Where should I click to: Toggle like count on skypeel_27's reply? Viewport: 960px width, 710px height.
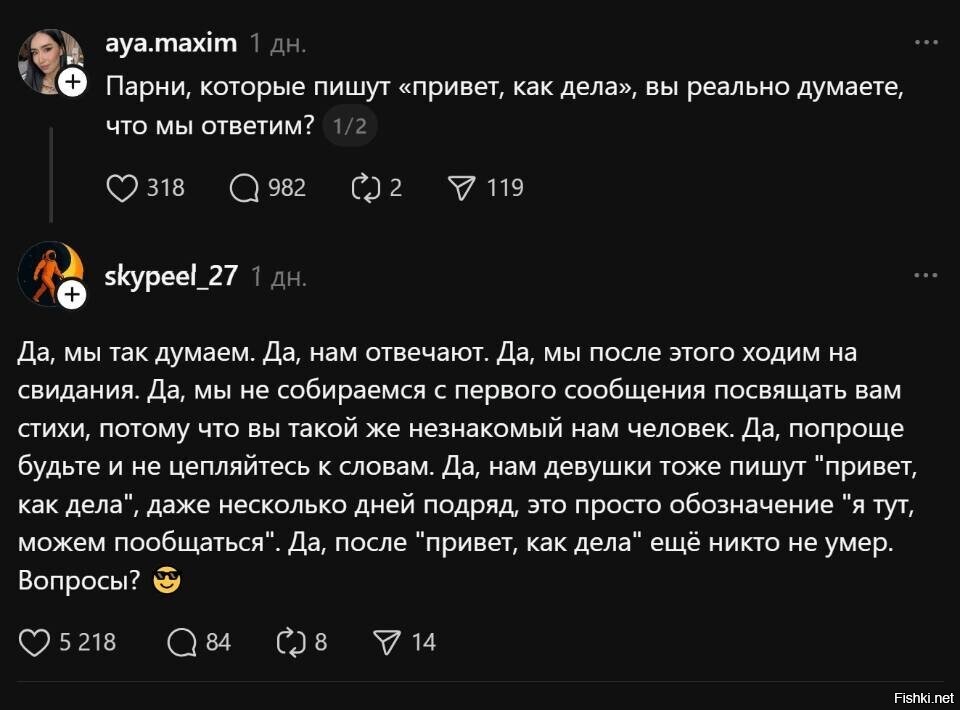tap(87, 643)
